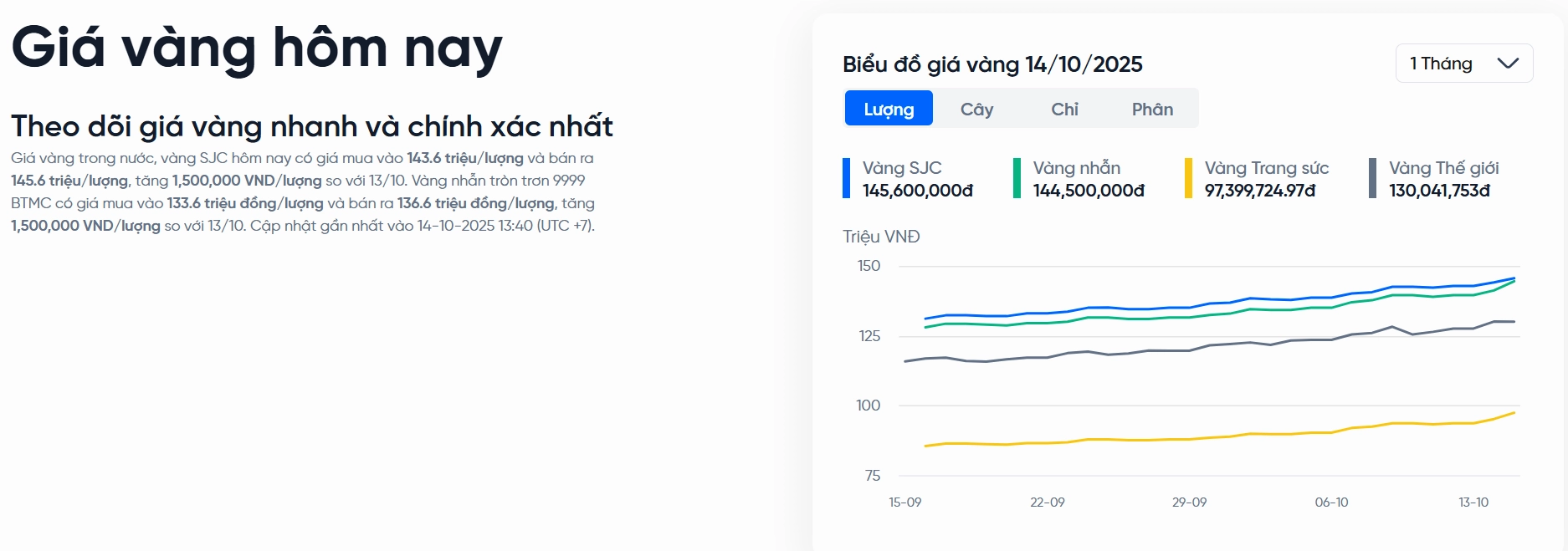Screen dimensions: 1568x551
Task: Toggle the Vàng SJC legend label
Action: (902, 168)
